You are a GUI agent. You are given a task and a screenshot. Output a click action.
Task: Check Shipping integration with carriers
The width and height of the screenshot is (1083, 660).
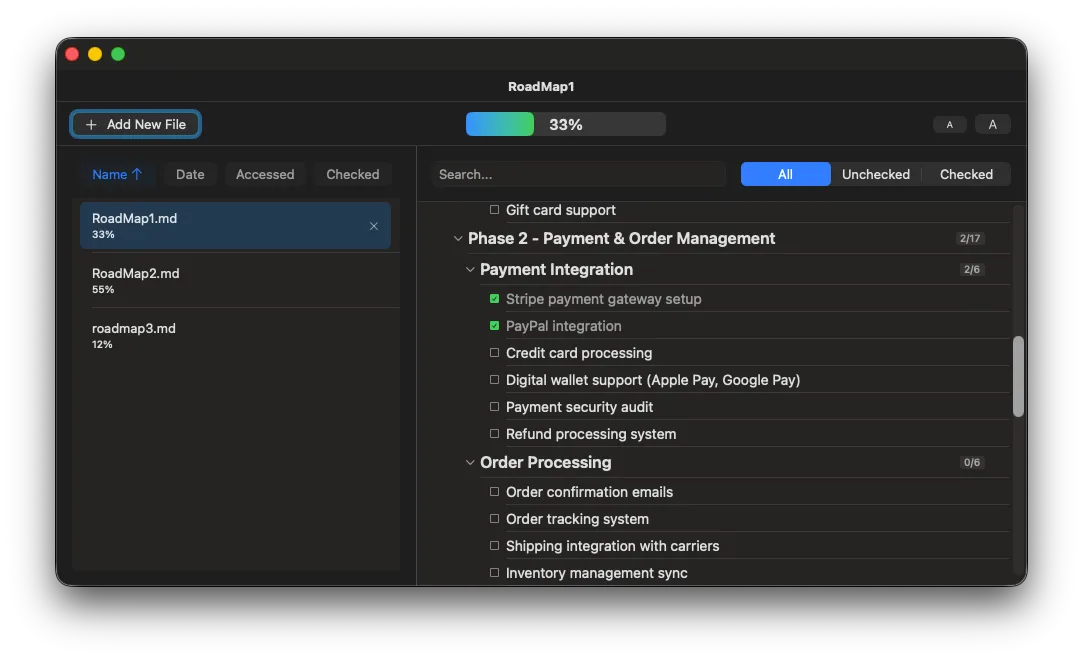495,545
